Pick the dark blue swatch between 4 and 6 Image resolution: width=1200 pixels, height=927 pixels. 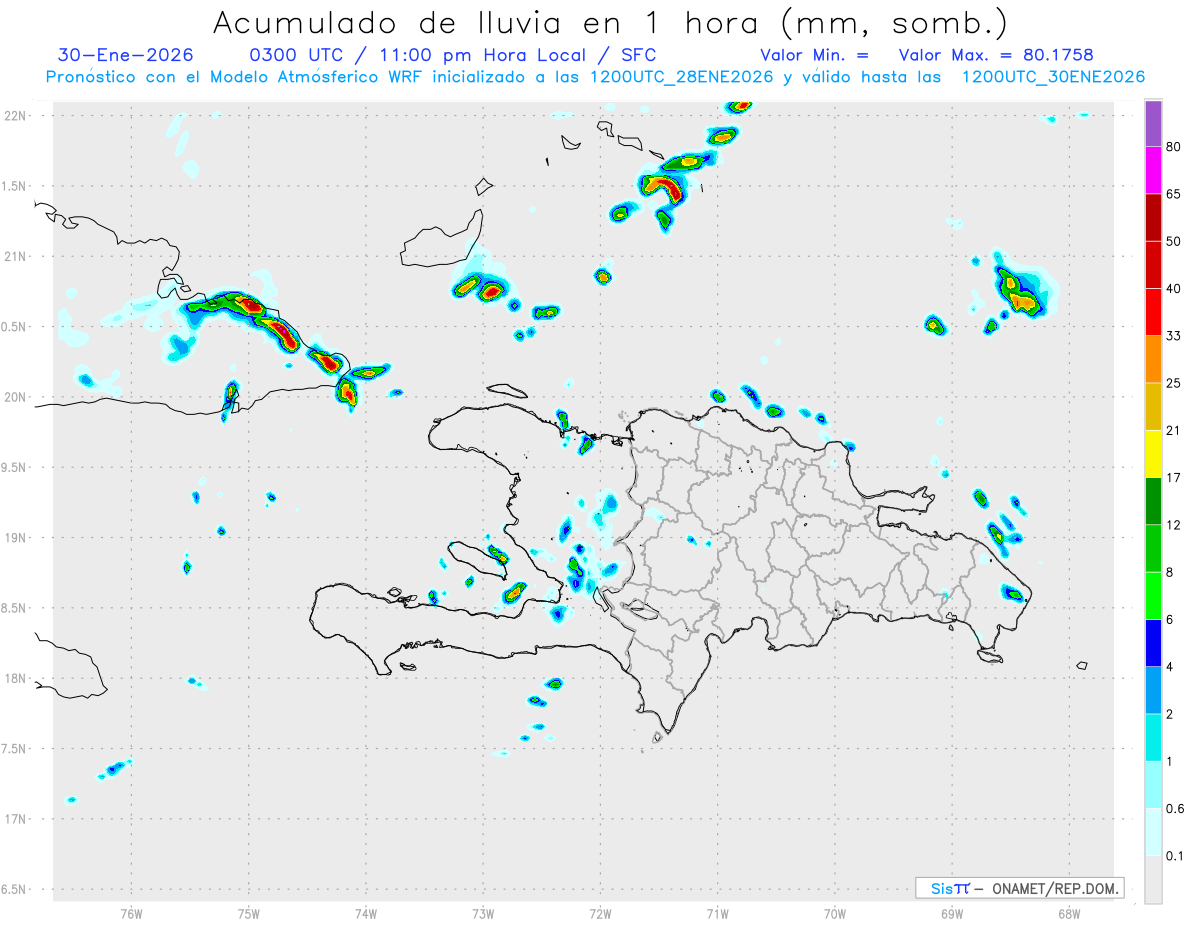coord(1153,642)
